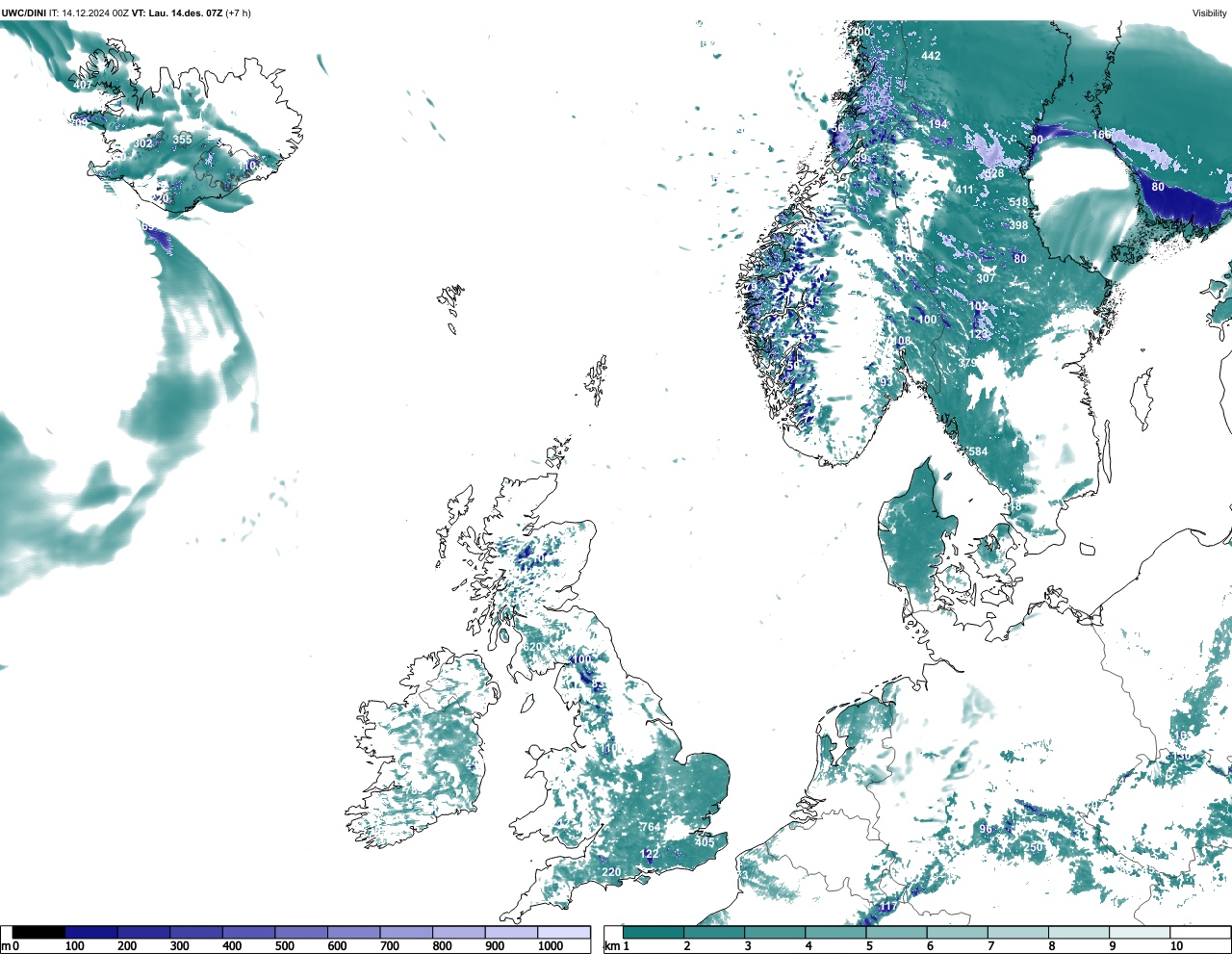Click the 'VT: Lau. 14.des. 07Z' valid time
The image size is (1232, 954).
177,13
